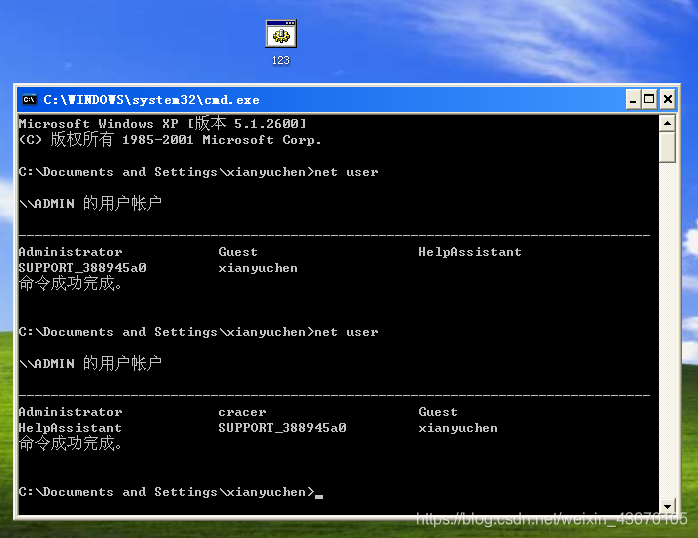Click the console vertical scrollbar thumb

667,147
